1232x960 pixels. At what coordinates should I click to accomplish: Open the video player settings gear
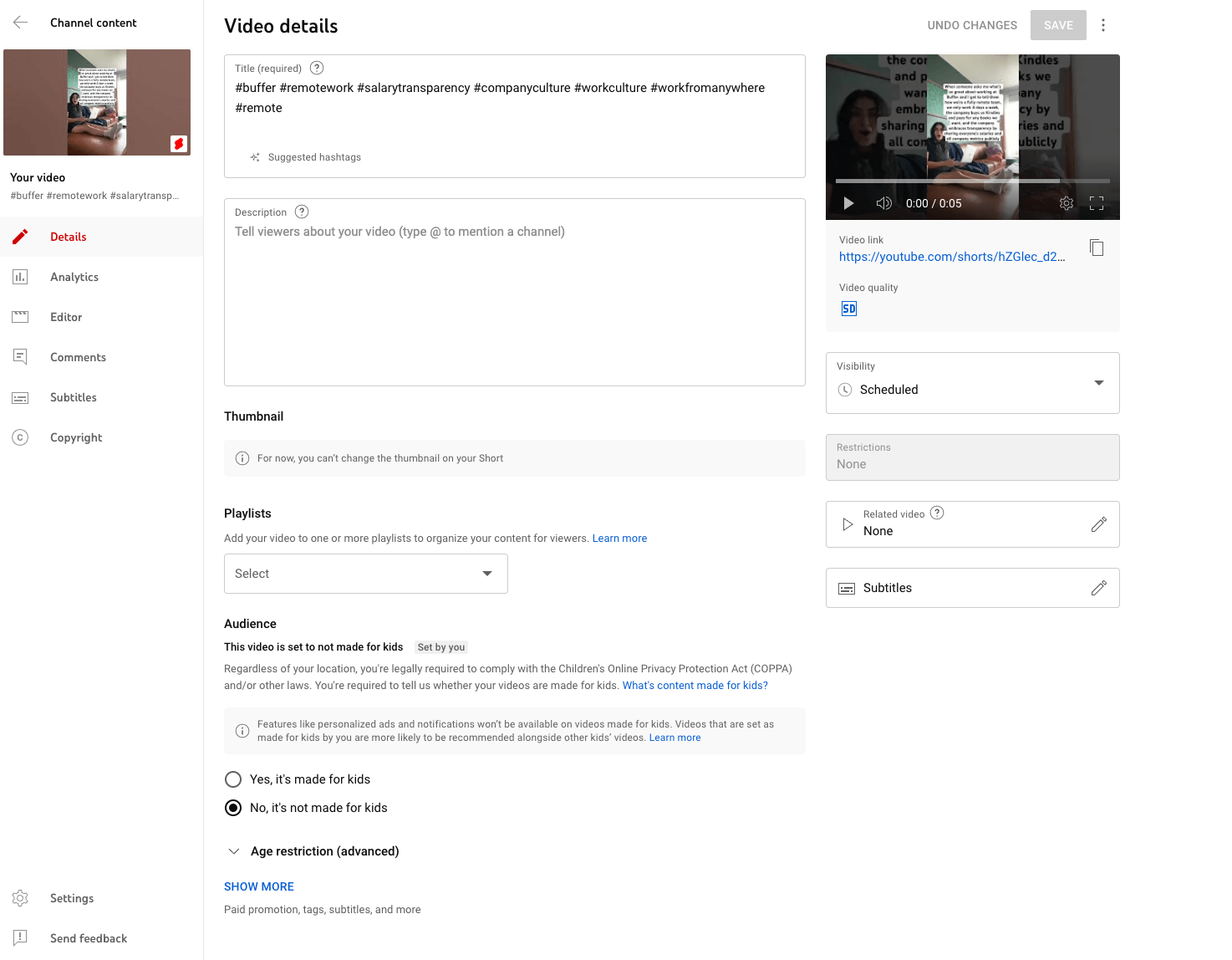pos(1066,202)
